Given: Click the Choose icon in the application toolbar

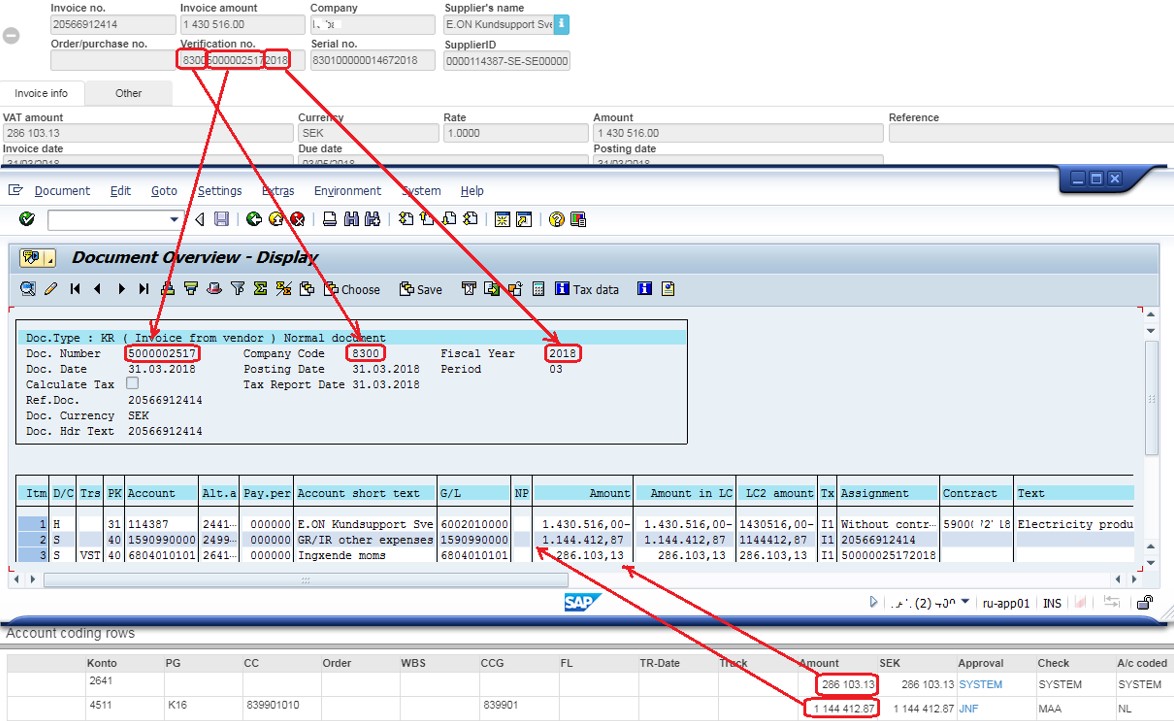Looking at the screenshot, I should pos(352,289).
